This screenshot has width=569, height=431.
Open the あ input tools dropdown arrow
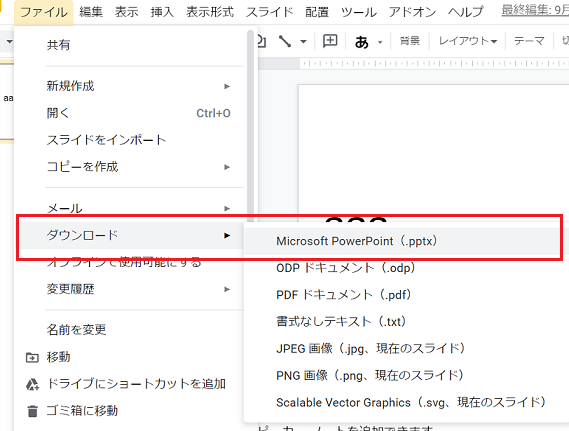[380, 42]
